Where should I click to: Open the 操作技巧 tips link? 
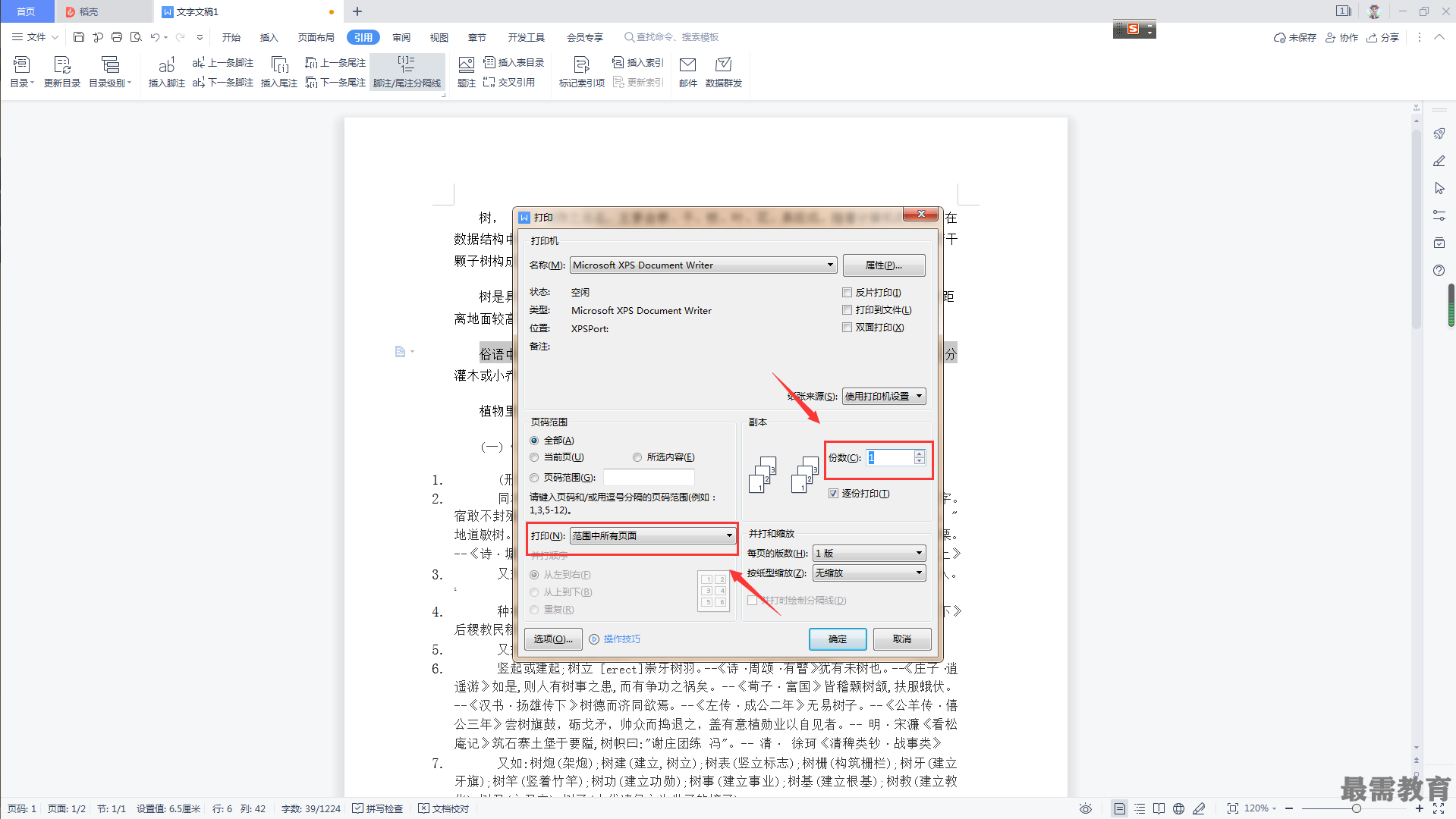[x=615, y=639]
